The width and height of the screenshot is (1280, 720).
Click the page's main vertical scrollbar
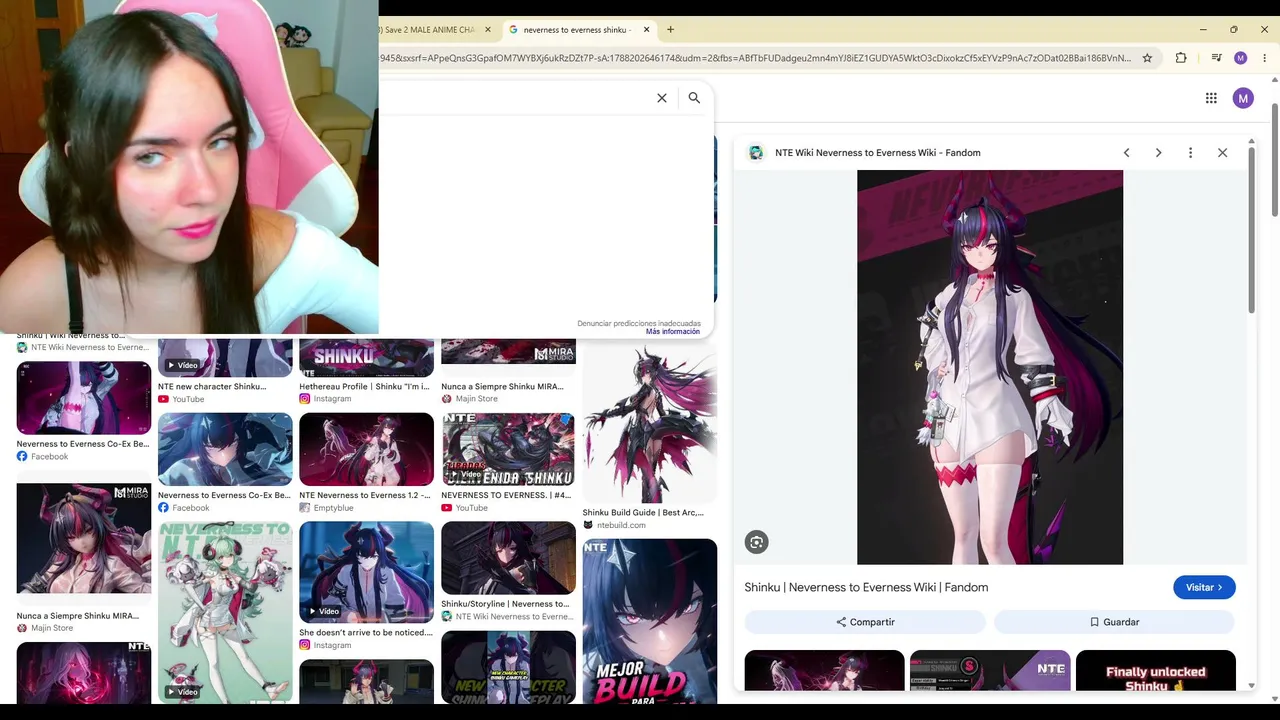1275,158
